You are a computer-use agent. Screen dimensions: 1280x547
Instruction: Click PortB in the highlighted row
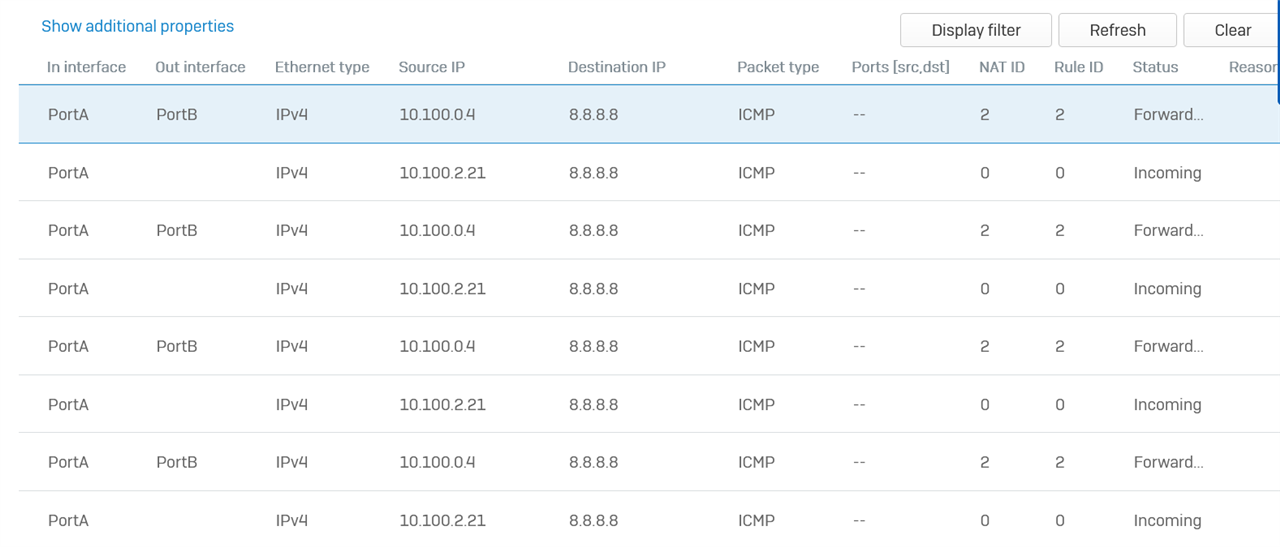176,114
